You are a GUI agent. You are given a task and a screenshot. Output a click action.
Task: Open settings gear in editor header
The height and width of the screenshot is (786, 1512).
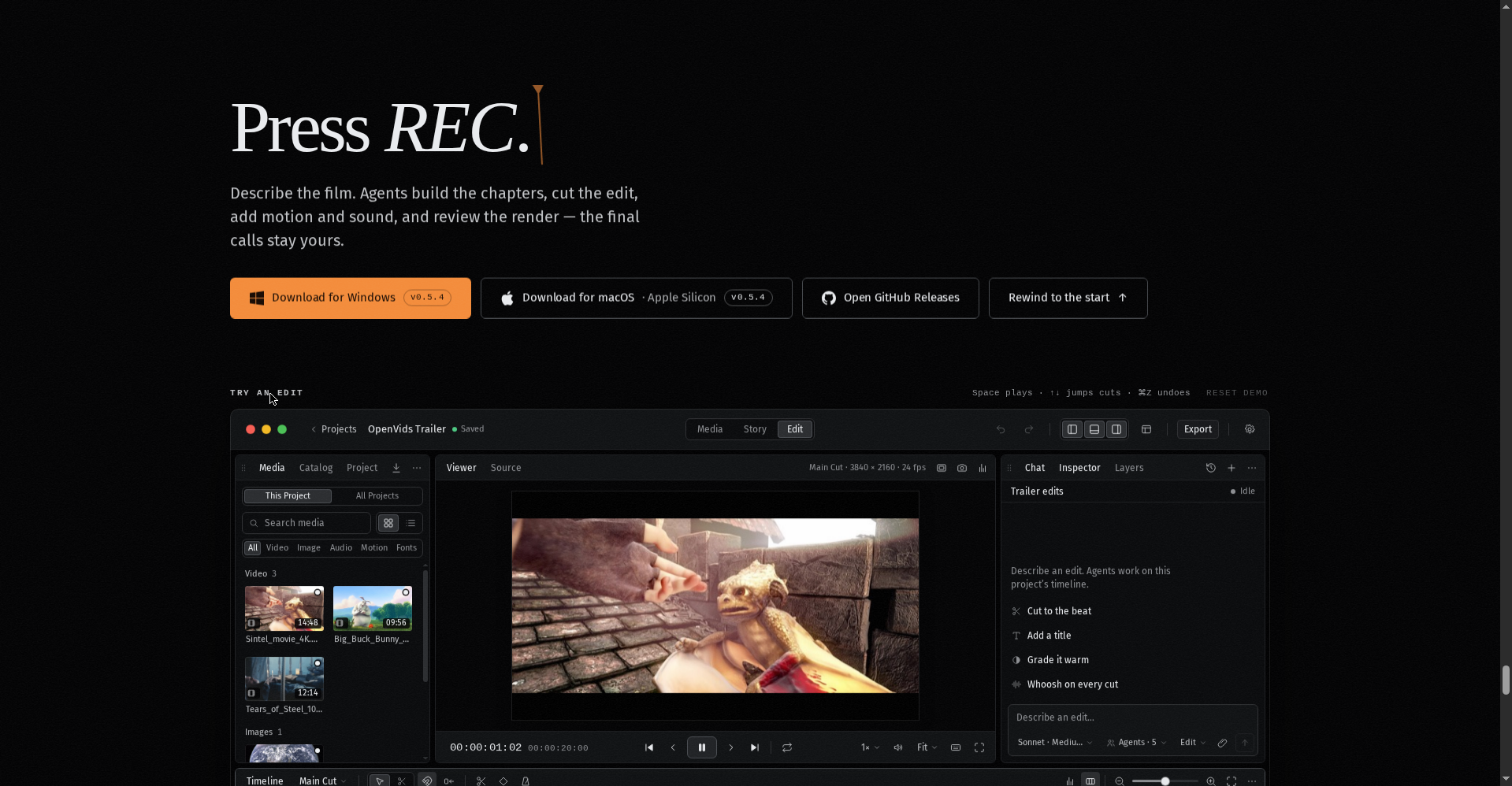coord(1250,429)
